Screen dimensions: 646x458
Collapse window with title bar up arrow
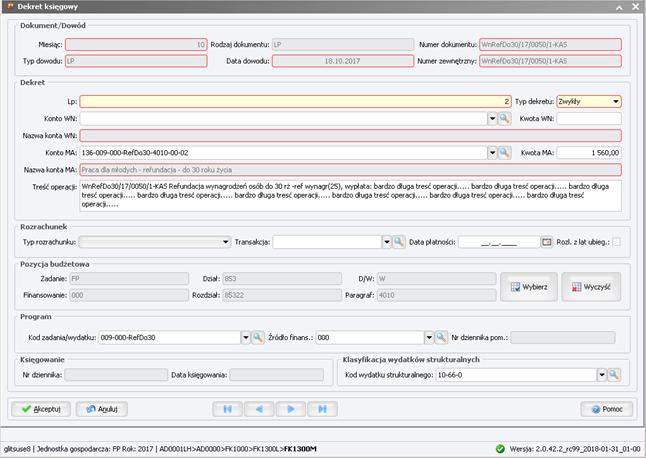tap(619, 7)
